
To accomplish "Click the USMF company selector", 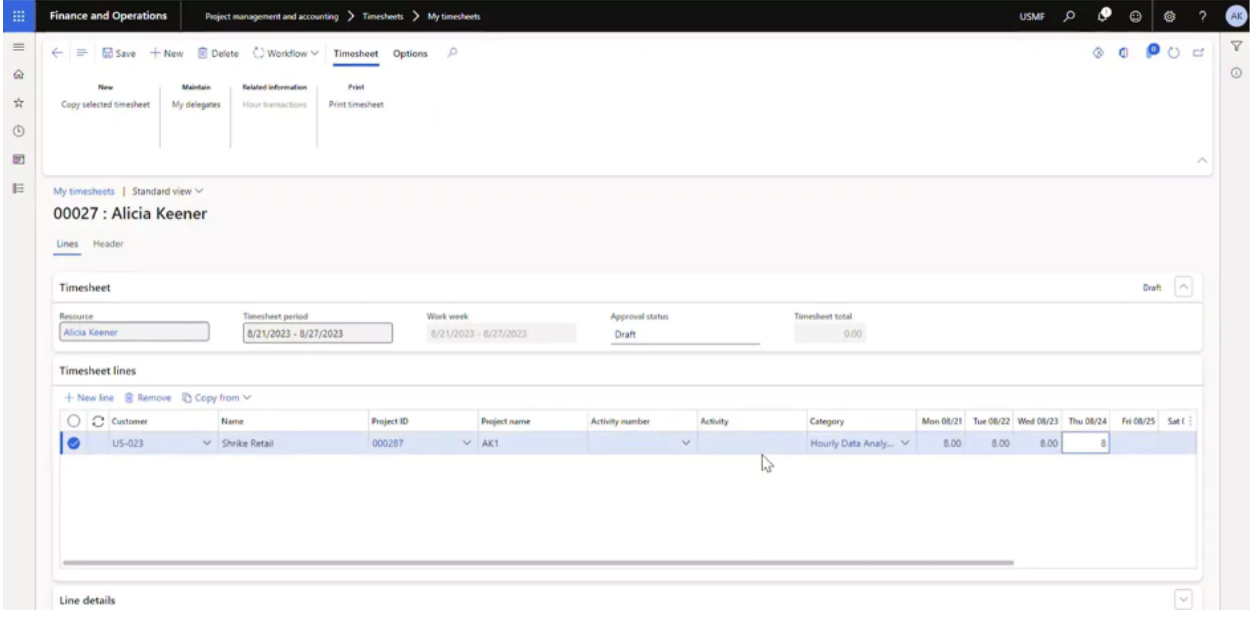I will 1032,16.
